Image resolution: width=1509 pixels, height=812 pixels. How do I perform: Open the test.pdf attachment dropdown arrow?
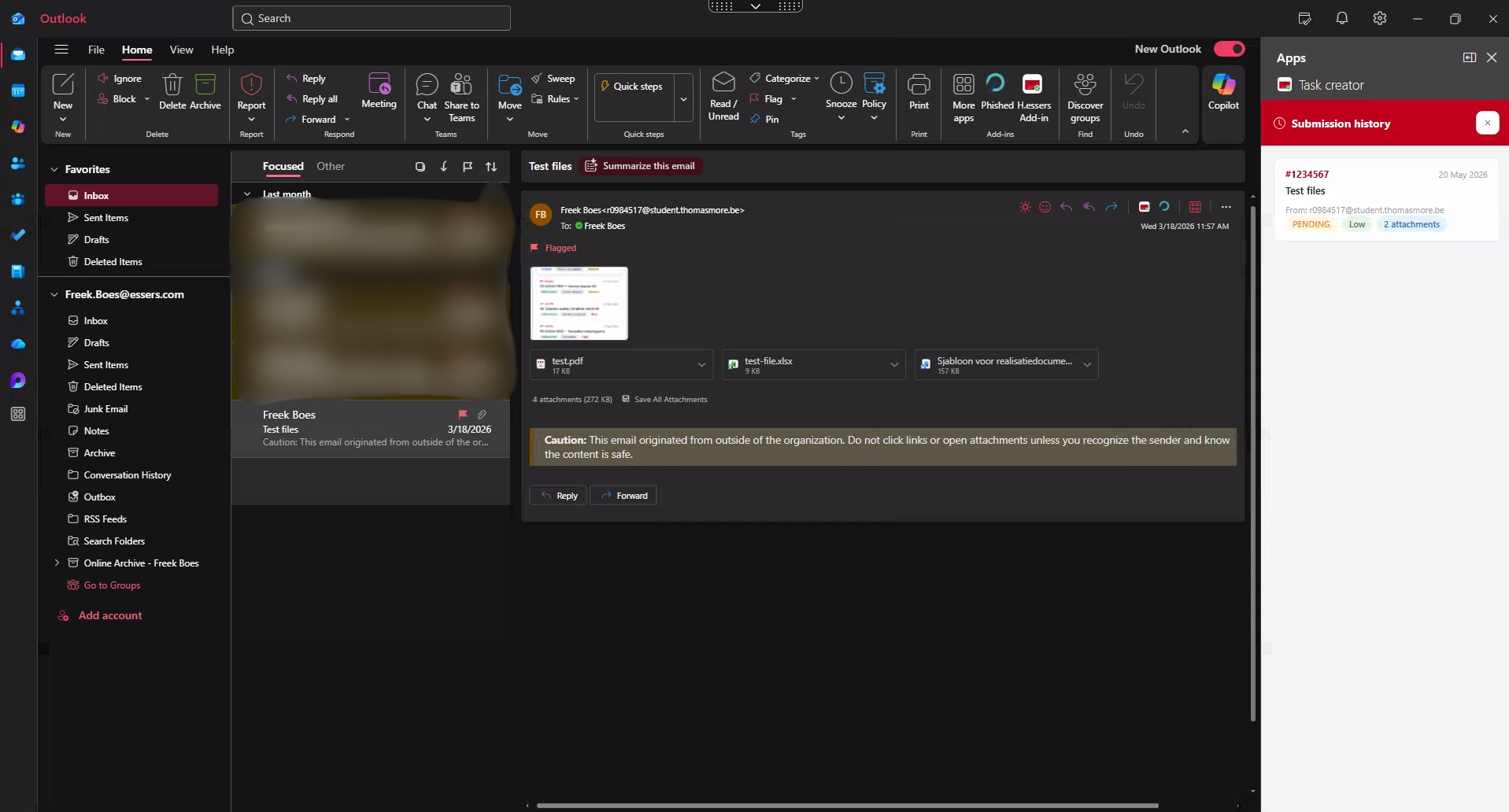pos(701,364)
